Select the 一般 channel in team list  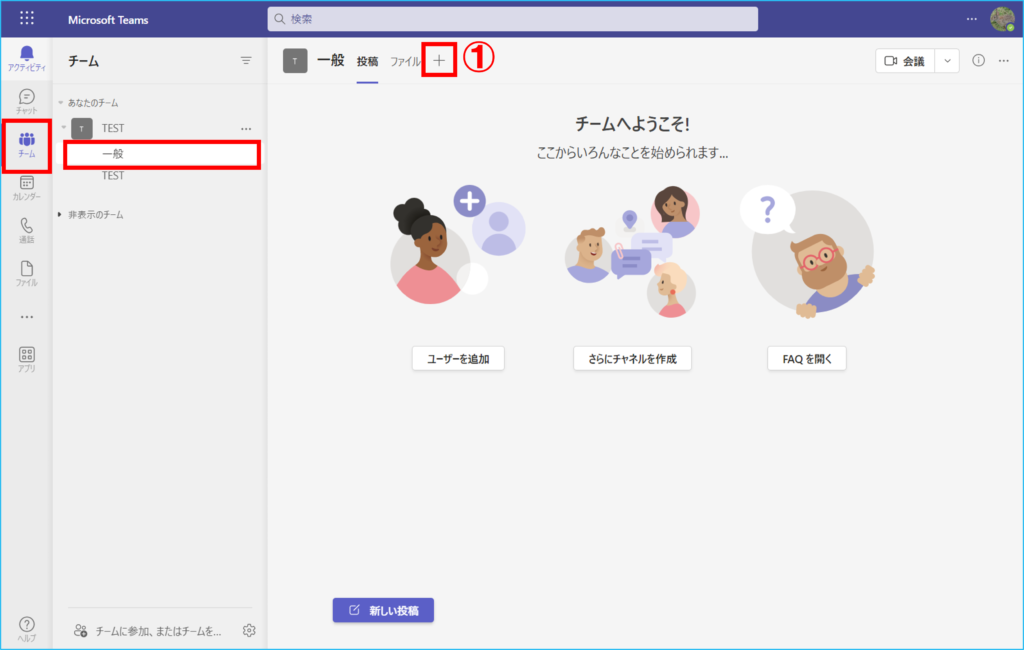(113, 155)
